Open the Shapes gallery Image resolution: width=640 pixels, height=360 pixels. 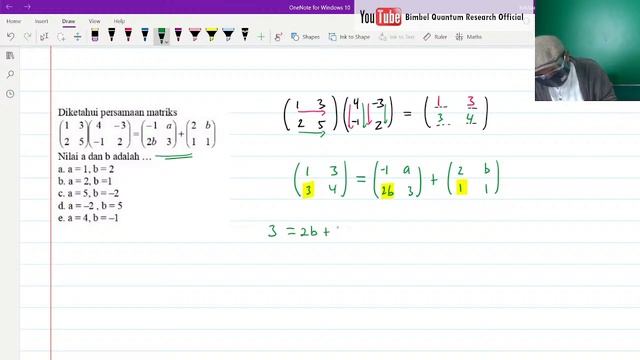(305, 37)
